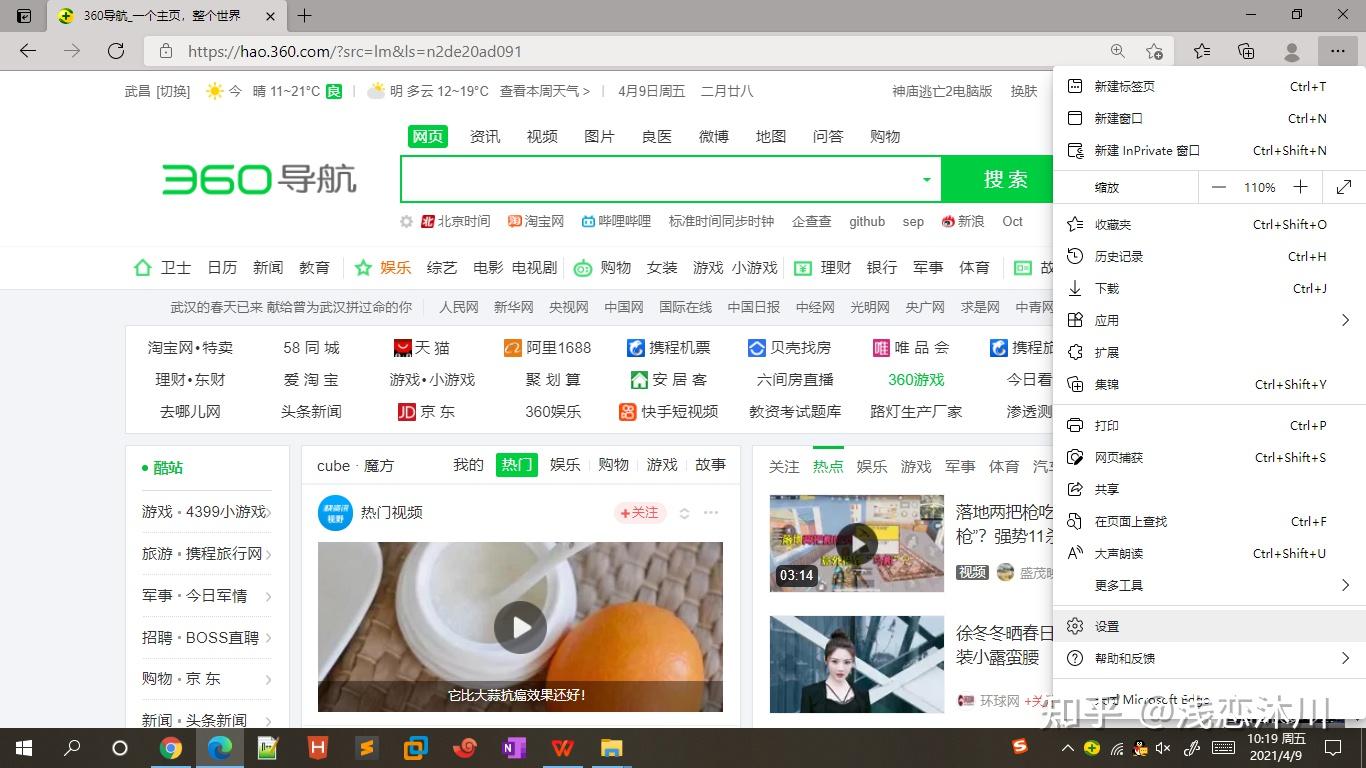The image size is (1366, 768).
Task: Open 收藏夹 from the menu
Action: point(1210,225)
